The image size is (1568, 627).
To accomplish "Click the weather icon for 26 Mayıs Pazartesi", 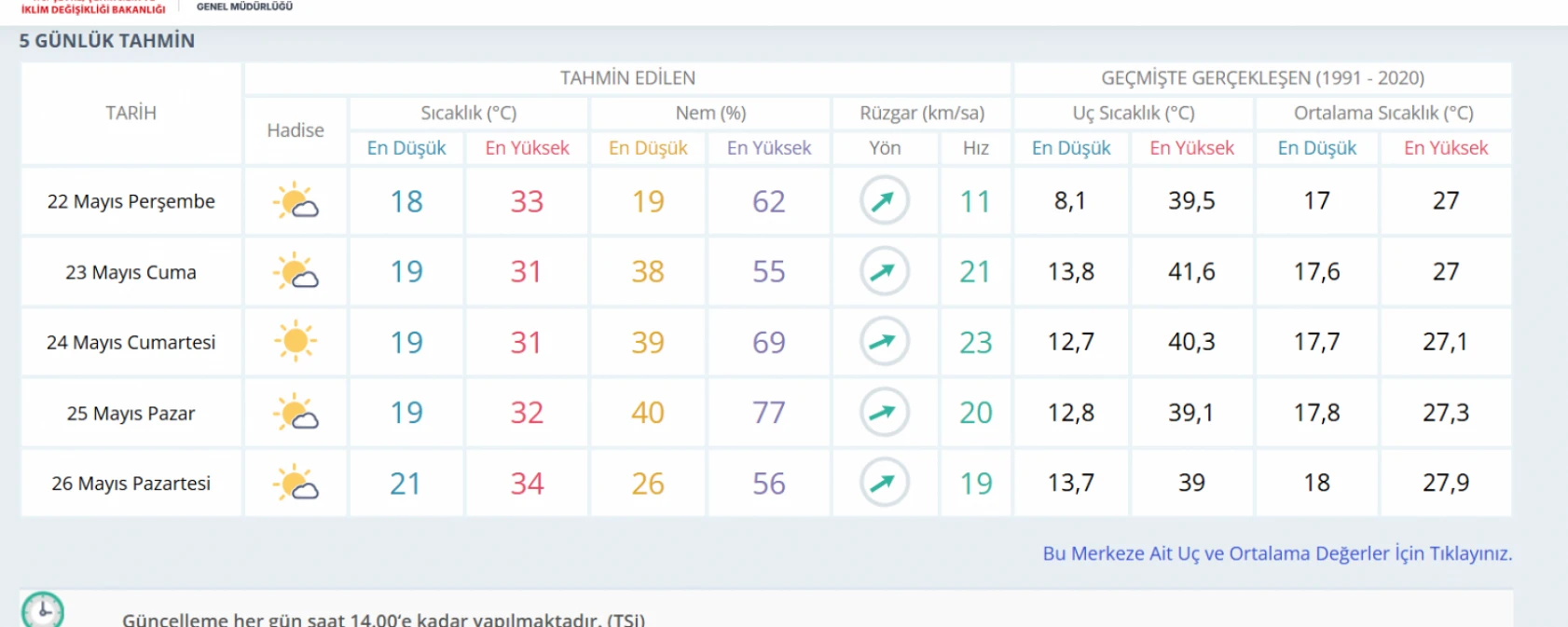I will coord(296,484).
